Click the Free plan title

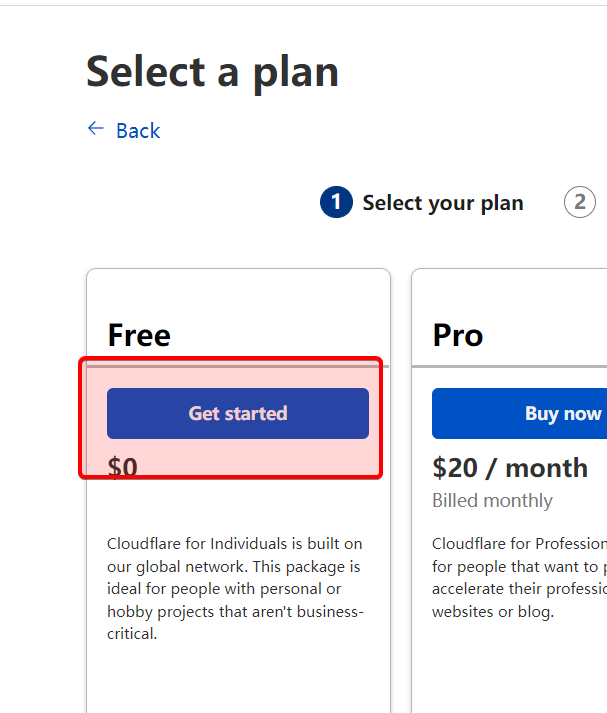(139, 335)
